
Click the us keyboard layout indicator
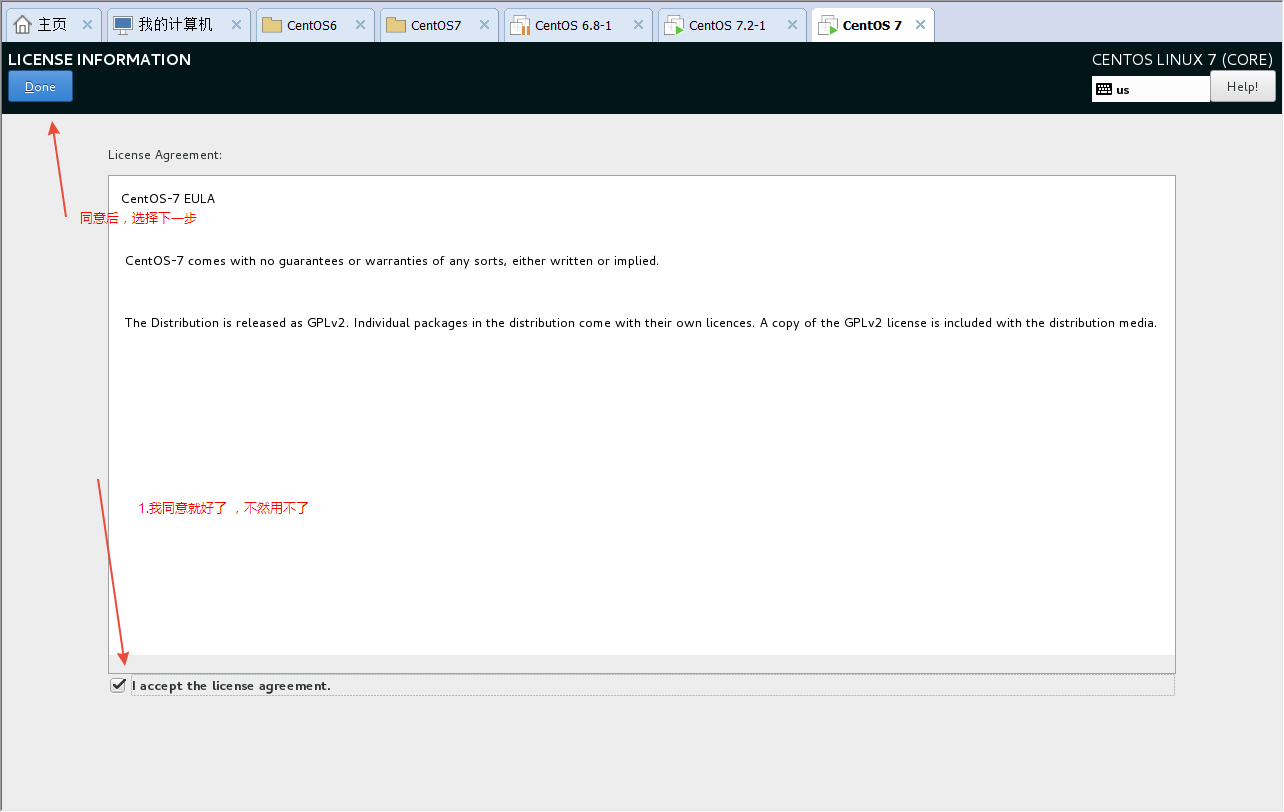click(x=1150, y=89)
